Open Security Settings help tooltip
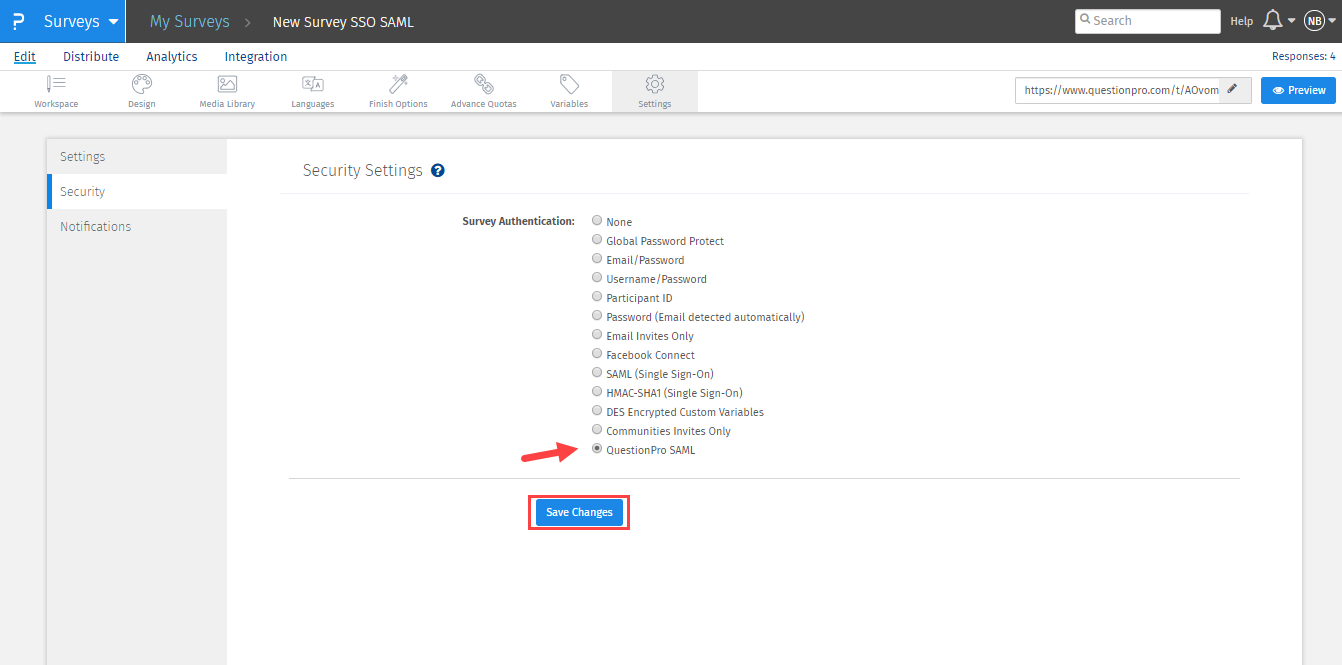Viewport: 1342px width, 665px height. pos(437,170)
